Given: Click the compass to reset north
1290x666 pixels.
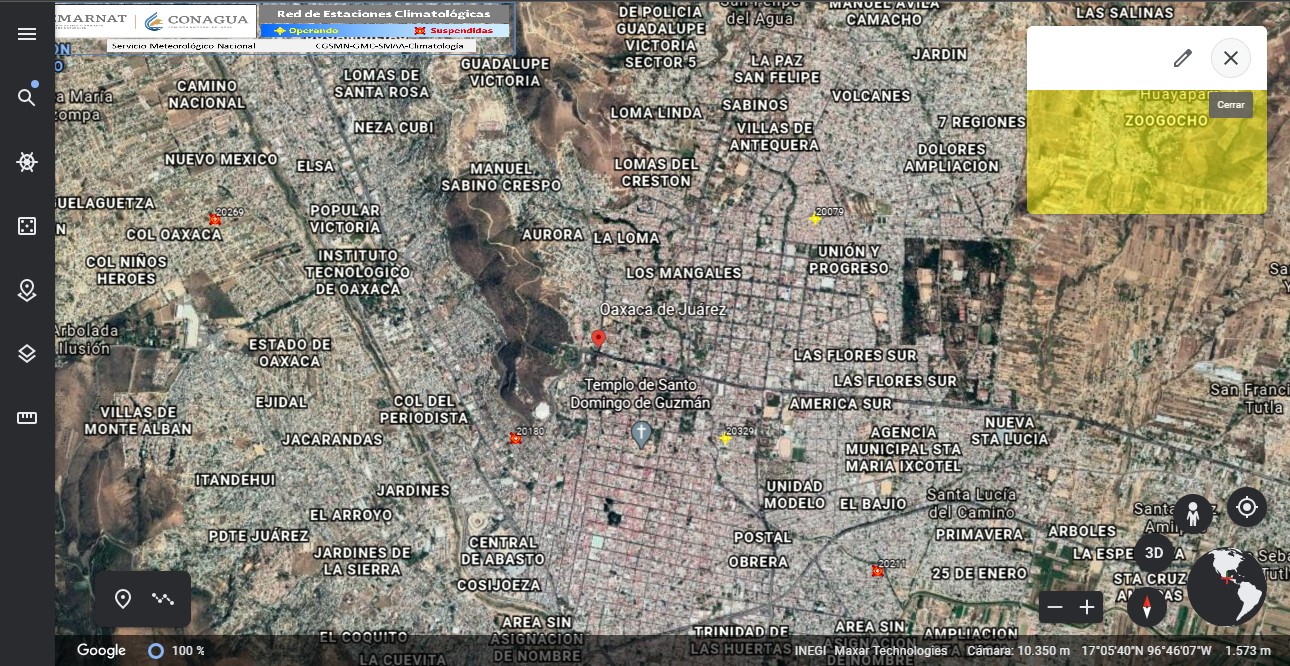Looking at the screenshot, I should pos(1147,606).
